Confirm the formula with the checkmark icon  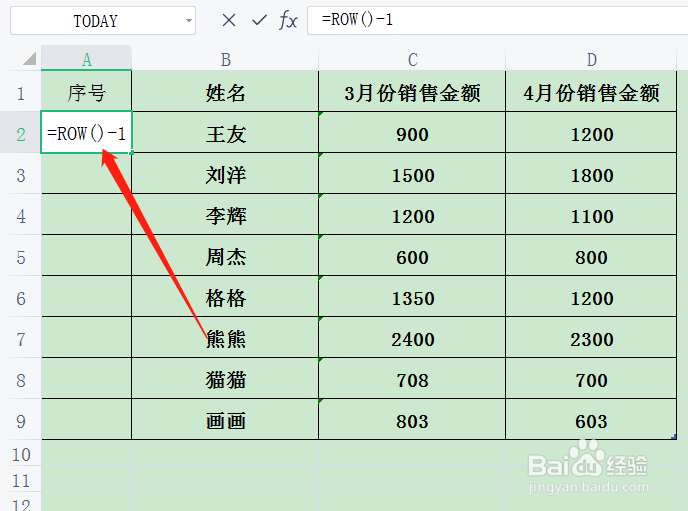(x=259, y=20)
